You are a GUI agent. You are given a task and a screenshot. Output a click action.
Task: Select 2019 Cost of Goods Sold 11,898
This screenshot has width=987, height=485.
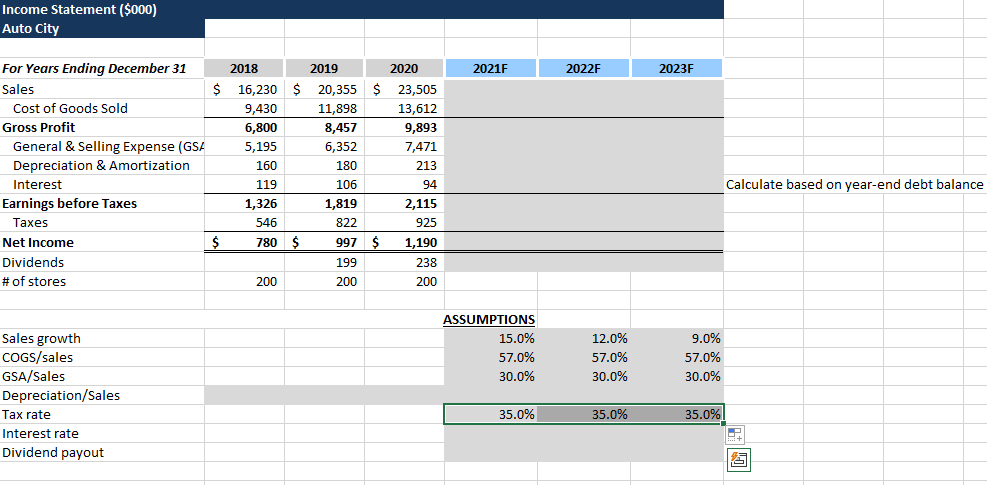324,108
